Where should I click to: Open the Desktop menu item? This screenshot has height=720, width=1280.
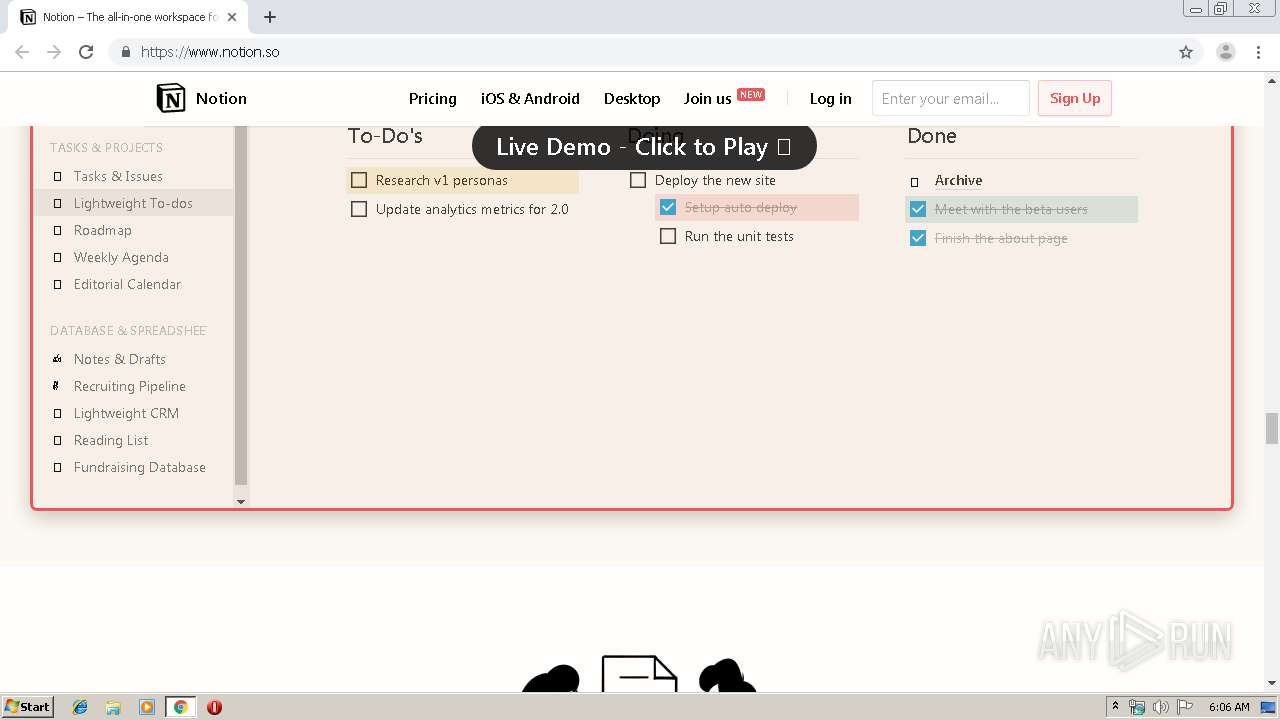(x=632, y=98)
